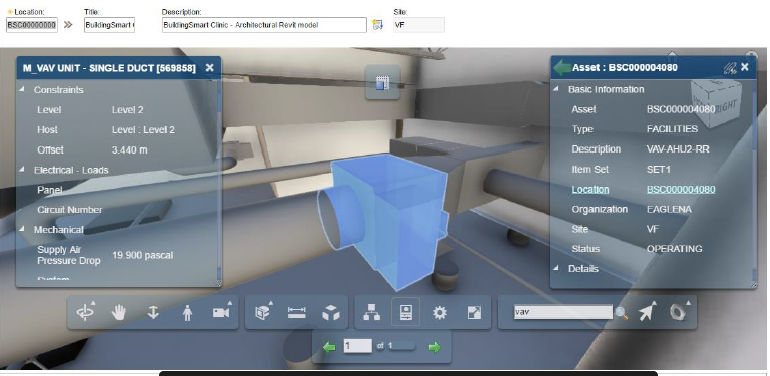This screenshot has width=770, height=376.
Task: Collapse the Constraints section
Action: 22,90
